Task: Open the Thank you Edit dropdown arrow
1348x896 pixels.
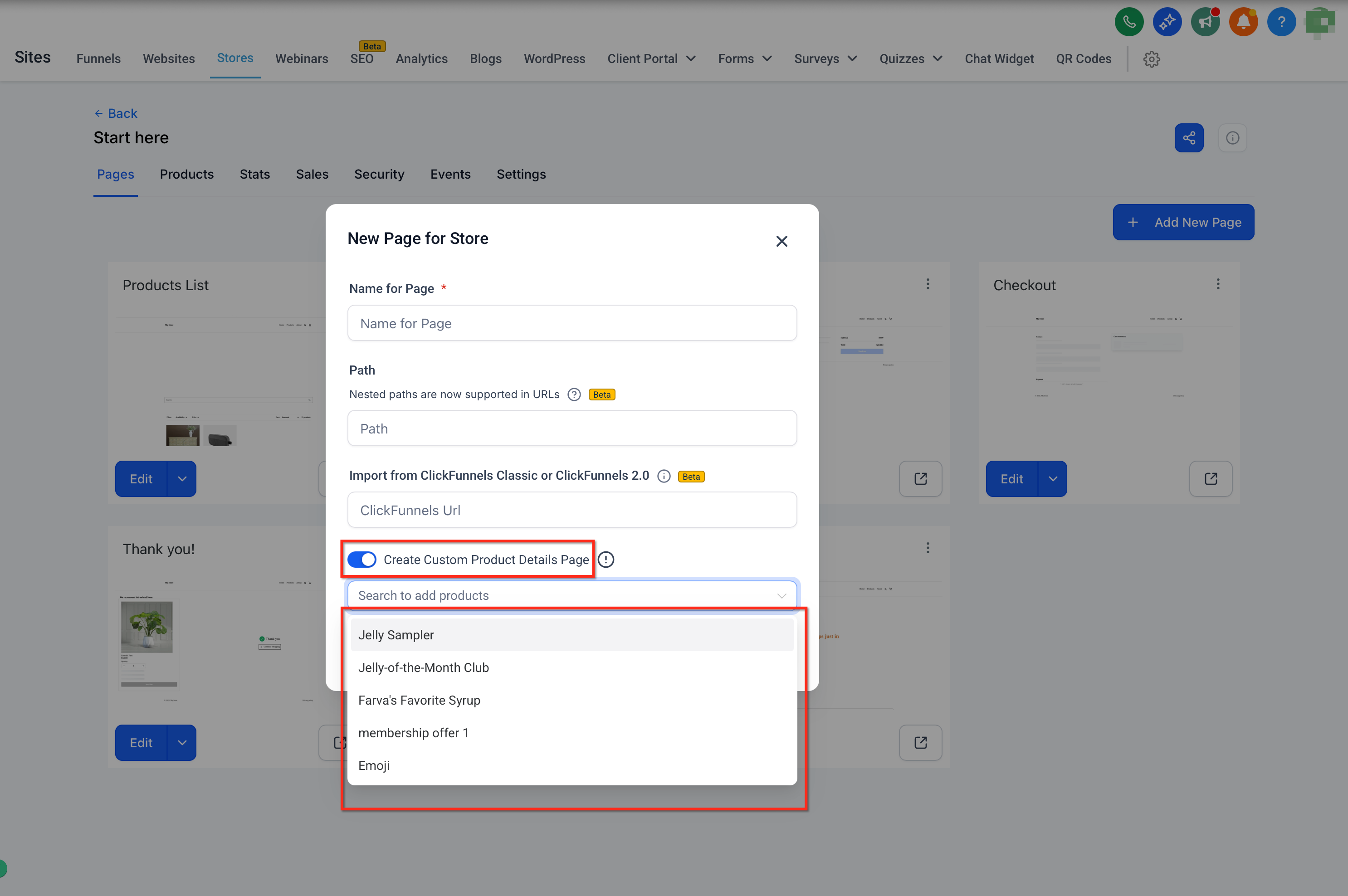Action: 182,743
